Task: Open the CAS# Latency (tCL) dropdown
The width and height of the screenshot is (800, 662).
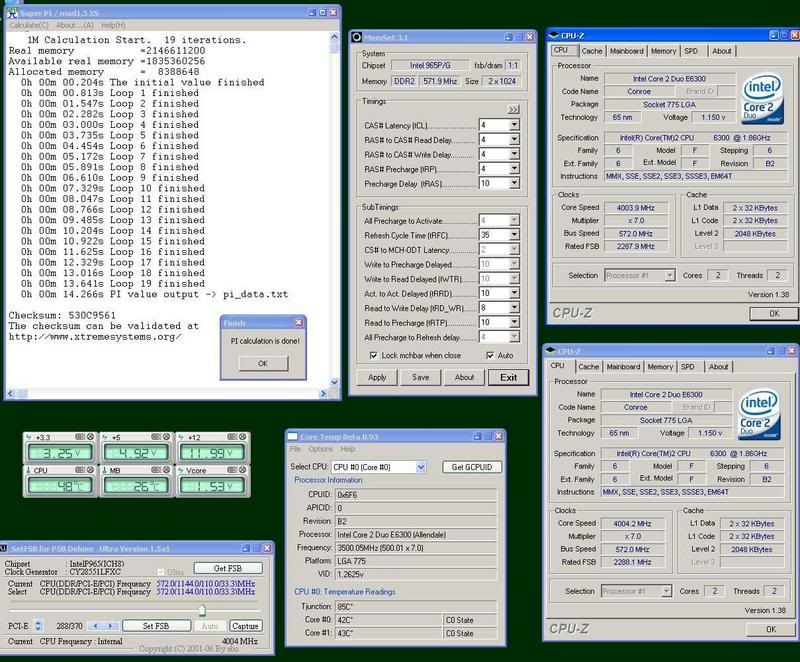Action: (x=514, y=125)
